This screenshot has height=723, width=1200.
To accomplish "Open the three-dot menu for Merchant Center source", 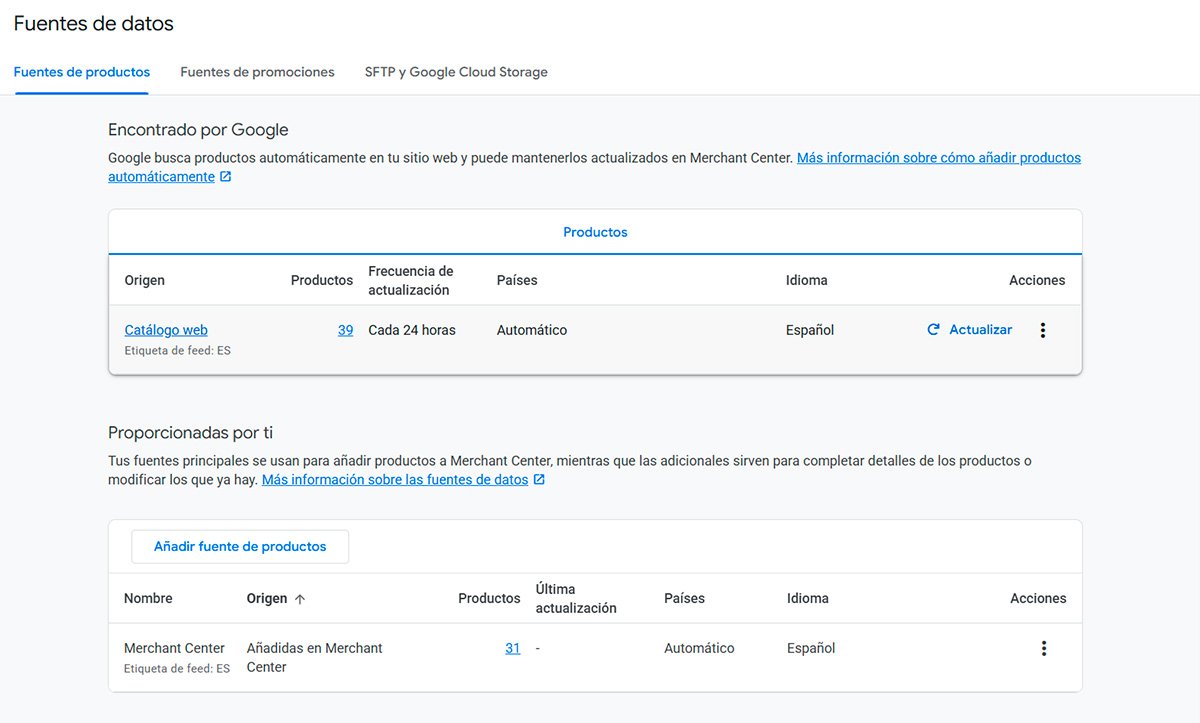I will click(x=1043, y=648).
